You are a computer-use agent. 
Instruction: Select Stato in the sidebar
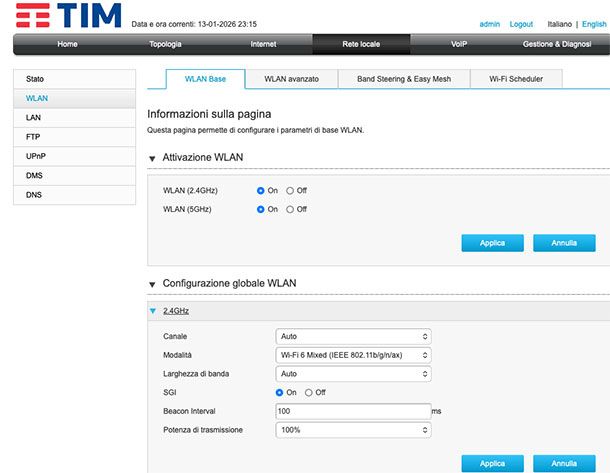pos(74,79)
